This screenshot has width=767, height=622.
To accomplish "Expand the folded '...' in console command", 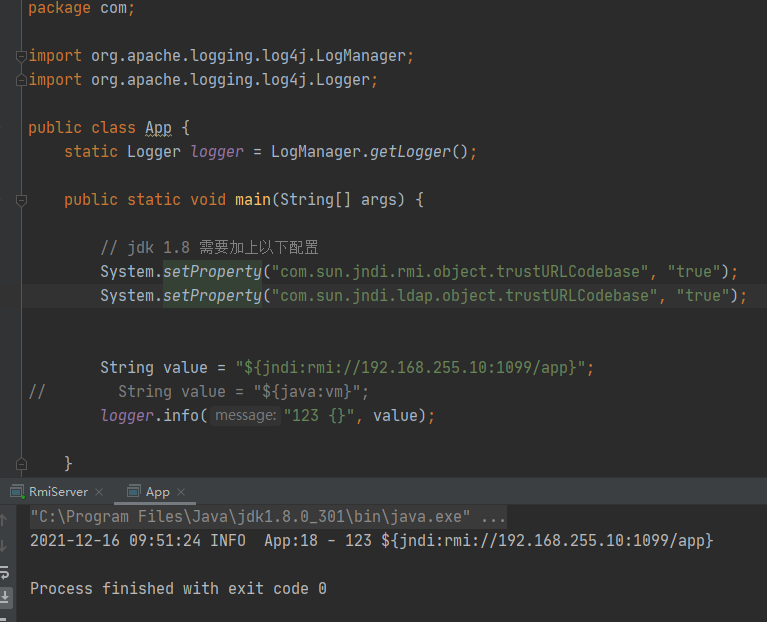I will [493, 517].
